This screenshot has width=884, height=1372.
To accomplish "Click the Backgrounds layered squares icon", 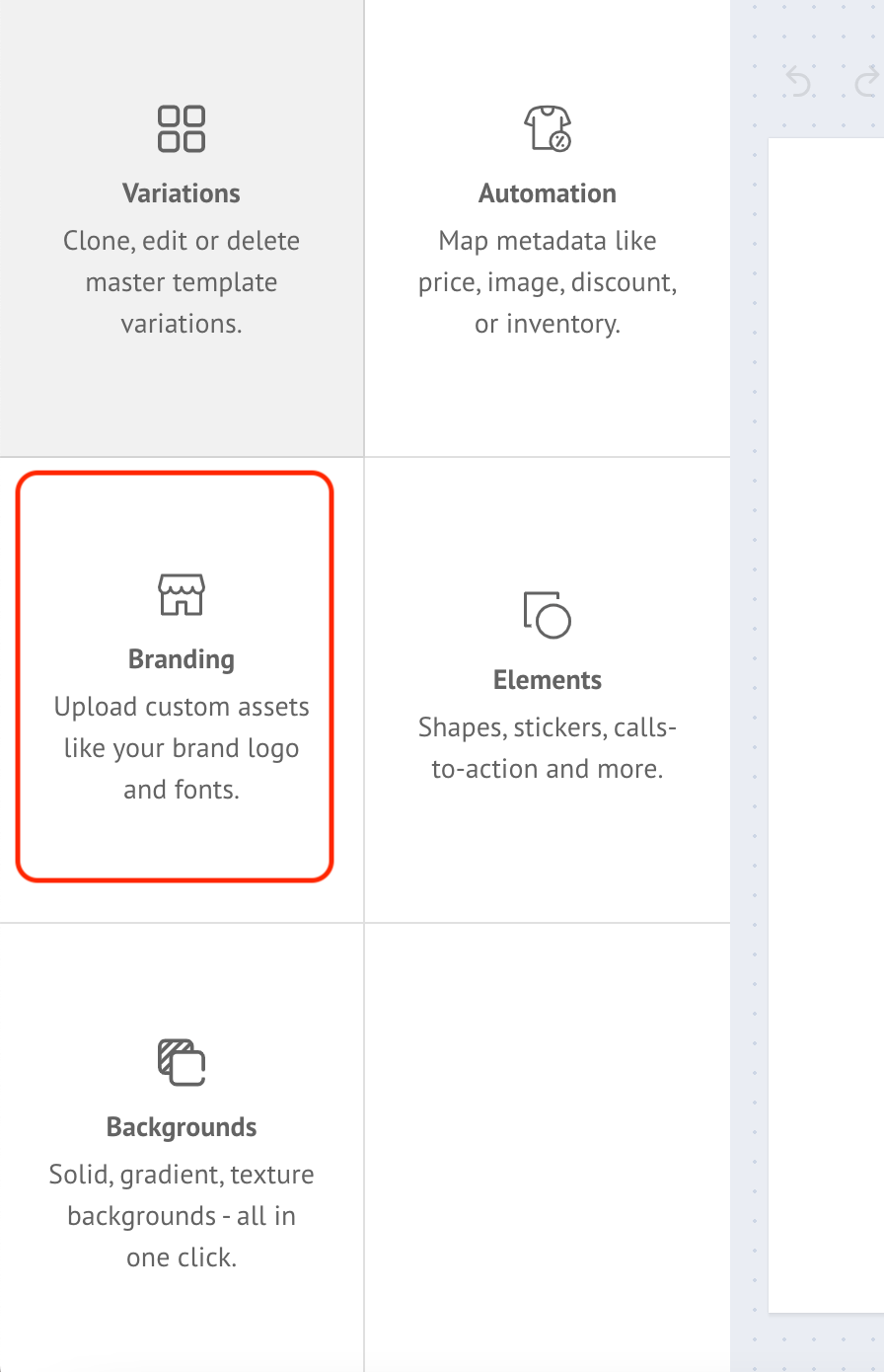I will pos(182,1062).
